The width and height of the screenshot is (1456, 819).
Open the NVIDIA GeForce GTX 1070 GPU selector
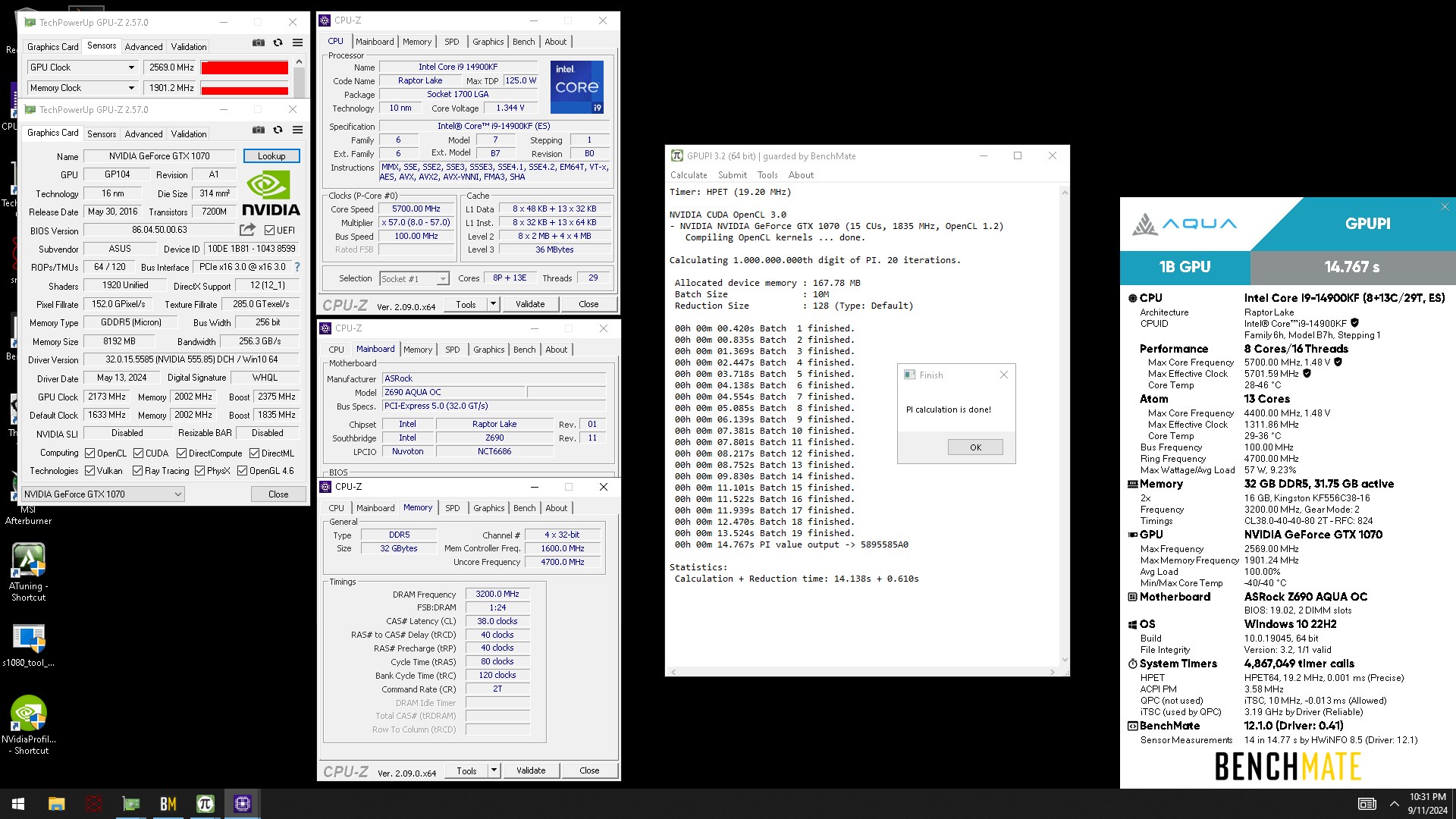pos(103,494)
